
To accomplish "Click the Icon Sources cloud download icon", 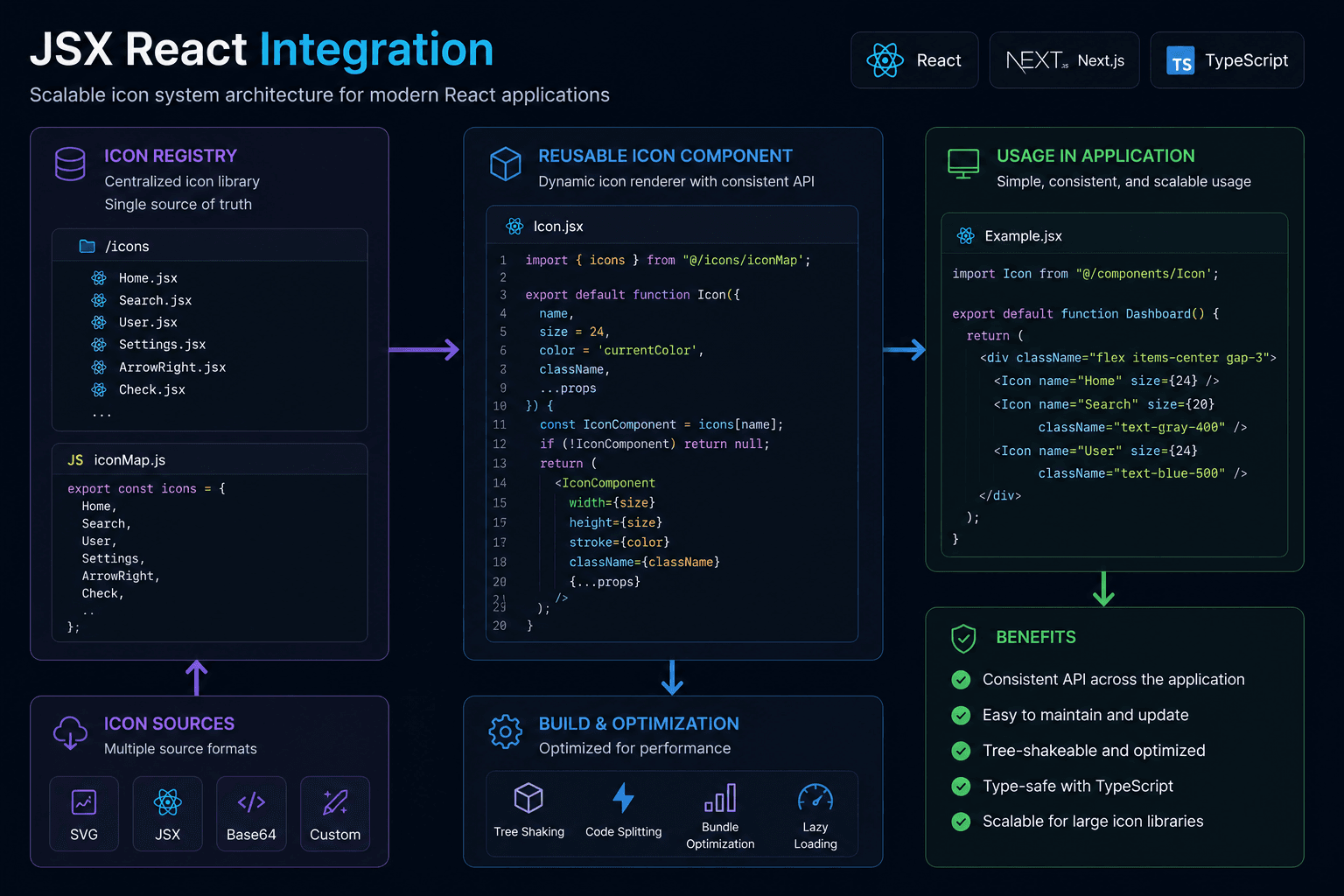I will [x=70, y=732].
